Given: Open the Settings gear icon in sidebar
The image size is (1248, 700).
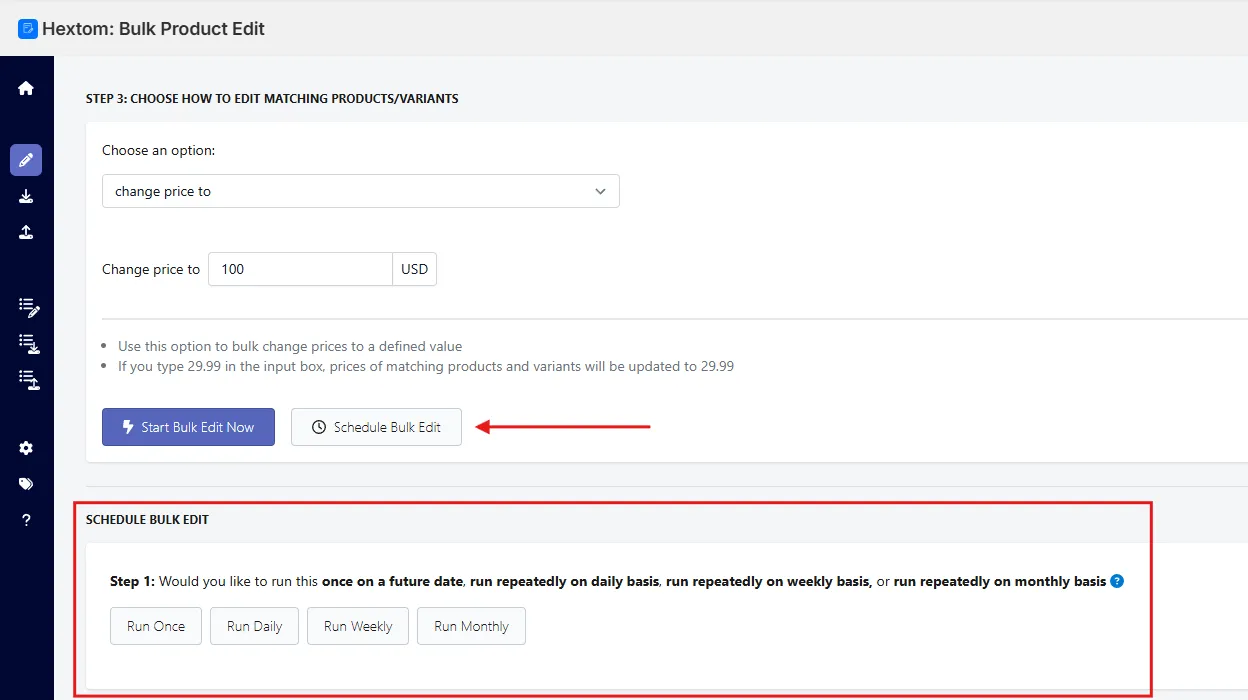Looking at the screenshot, I should click(26, 448).
